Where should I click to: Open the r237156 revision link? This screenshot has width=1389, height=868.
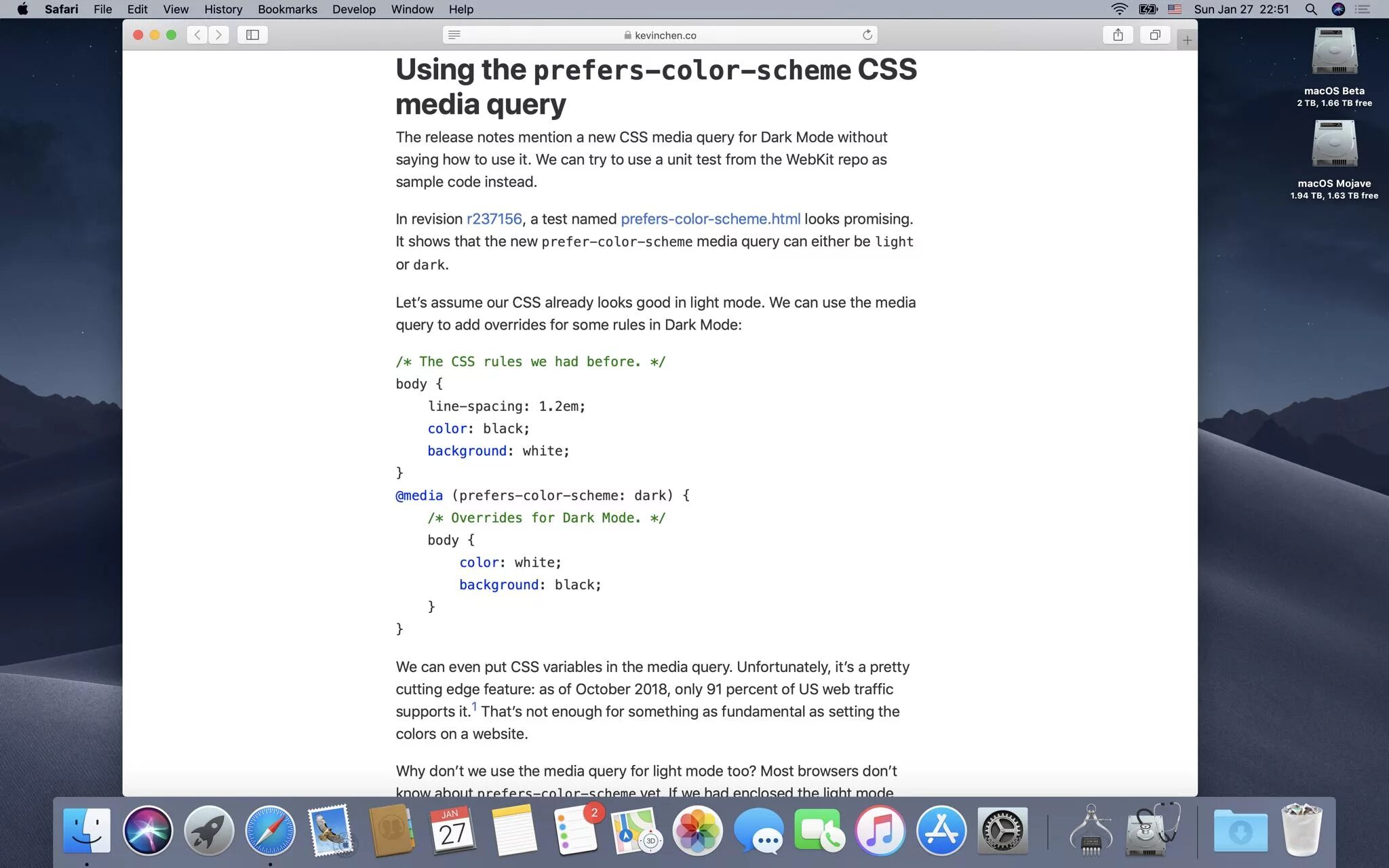494,219
